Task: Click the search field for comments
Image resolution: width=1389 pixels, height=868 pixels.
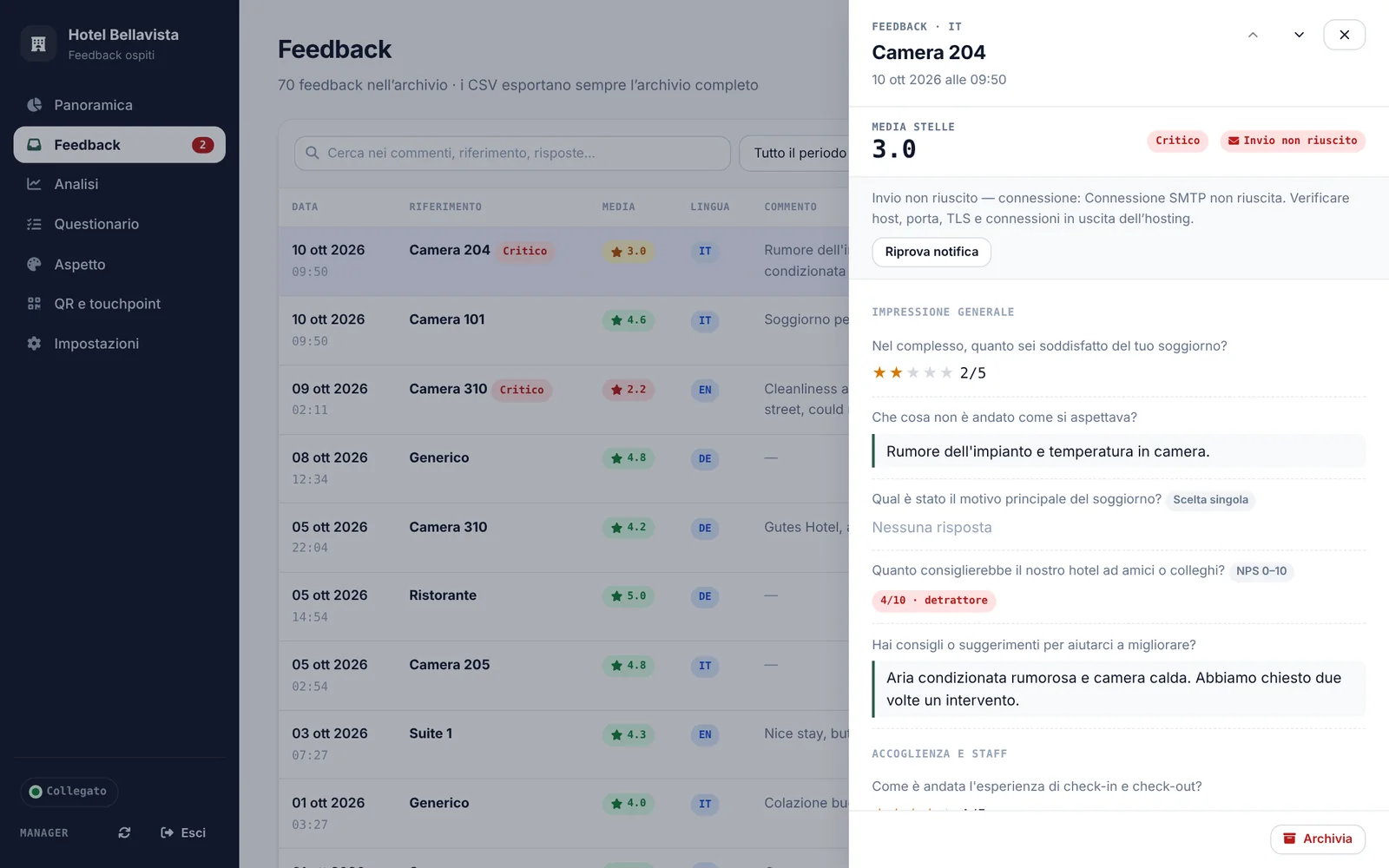Action: coord(512,153)
